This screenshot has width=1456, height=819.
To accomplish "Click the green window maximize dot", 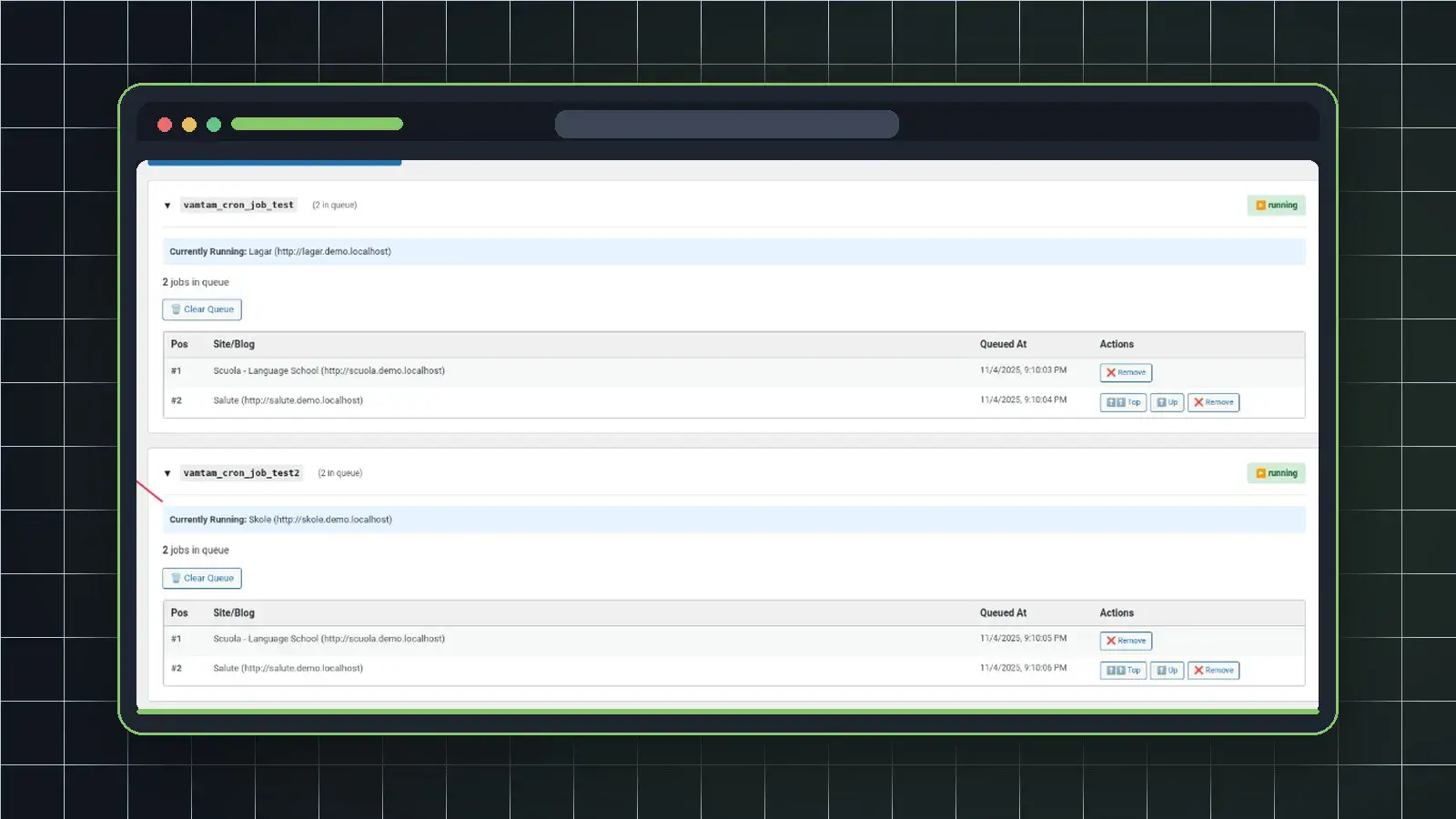I will point(214,125).
